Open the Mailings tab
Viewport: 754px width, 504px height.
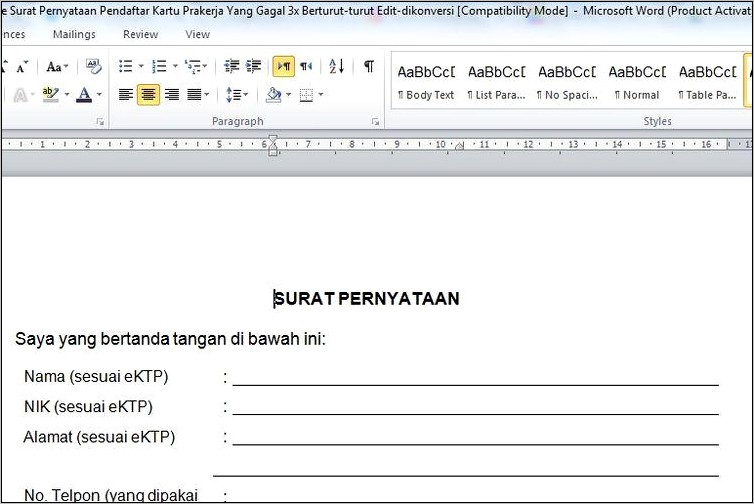74,34
